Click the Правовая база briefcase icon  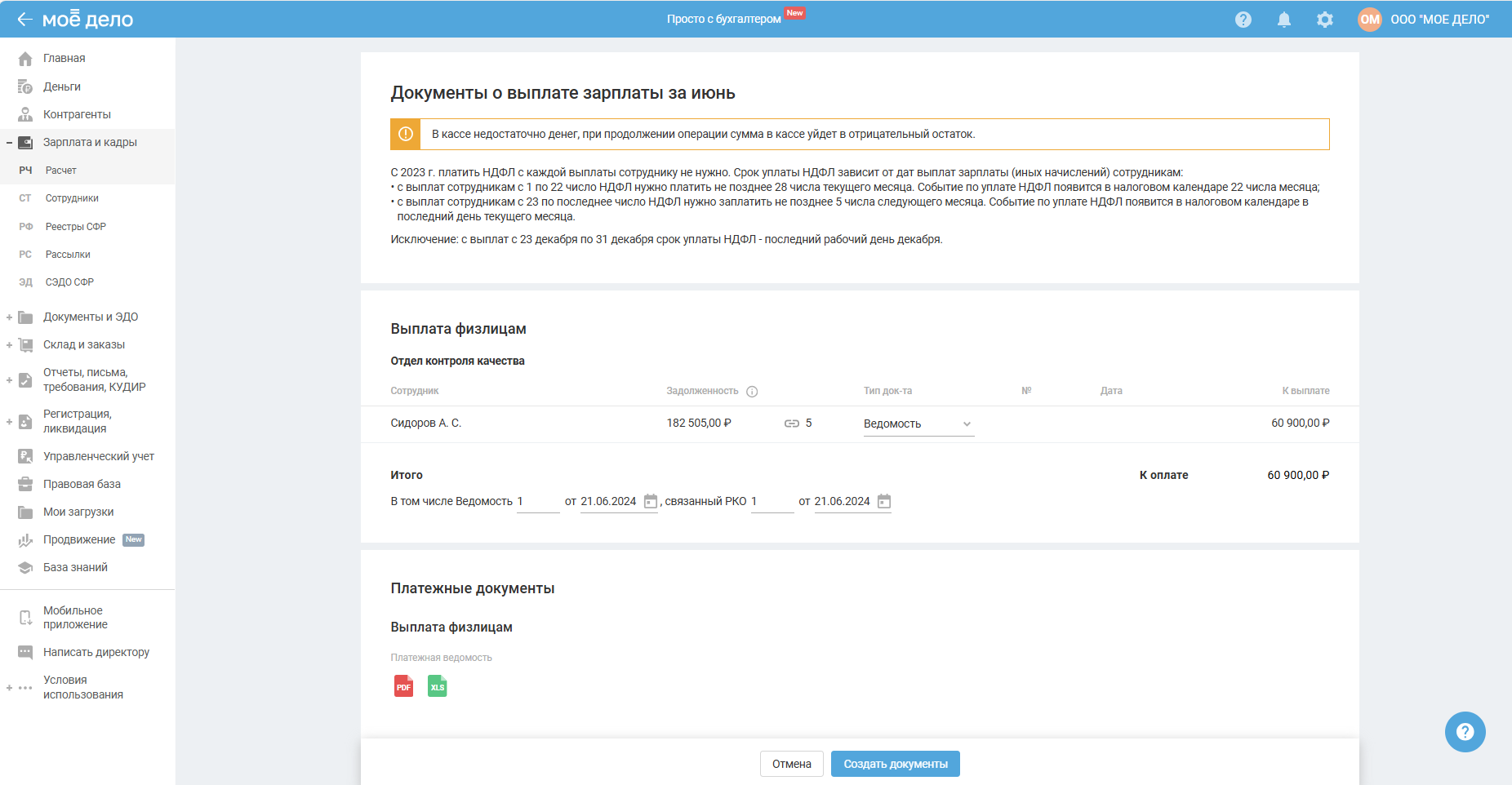tap(25, 484)
